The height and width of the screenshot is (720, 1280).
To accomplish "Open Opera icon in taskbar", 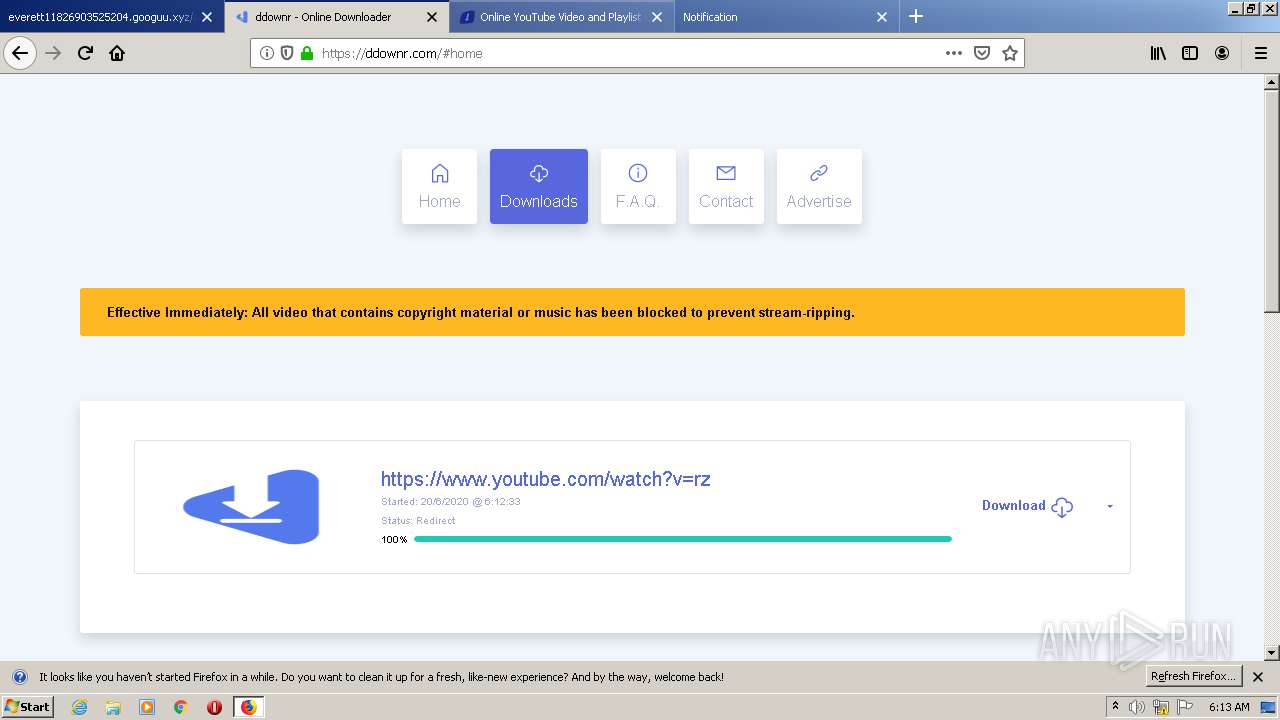I will (214, 707).
